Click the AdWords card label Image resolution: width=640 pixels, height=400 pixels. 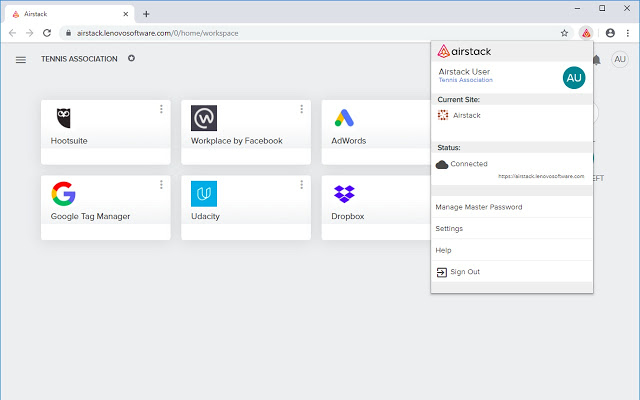349,141
